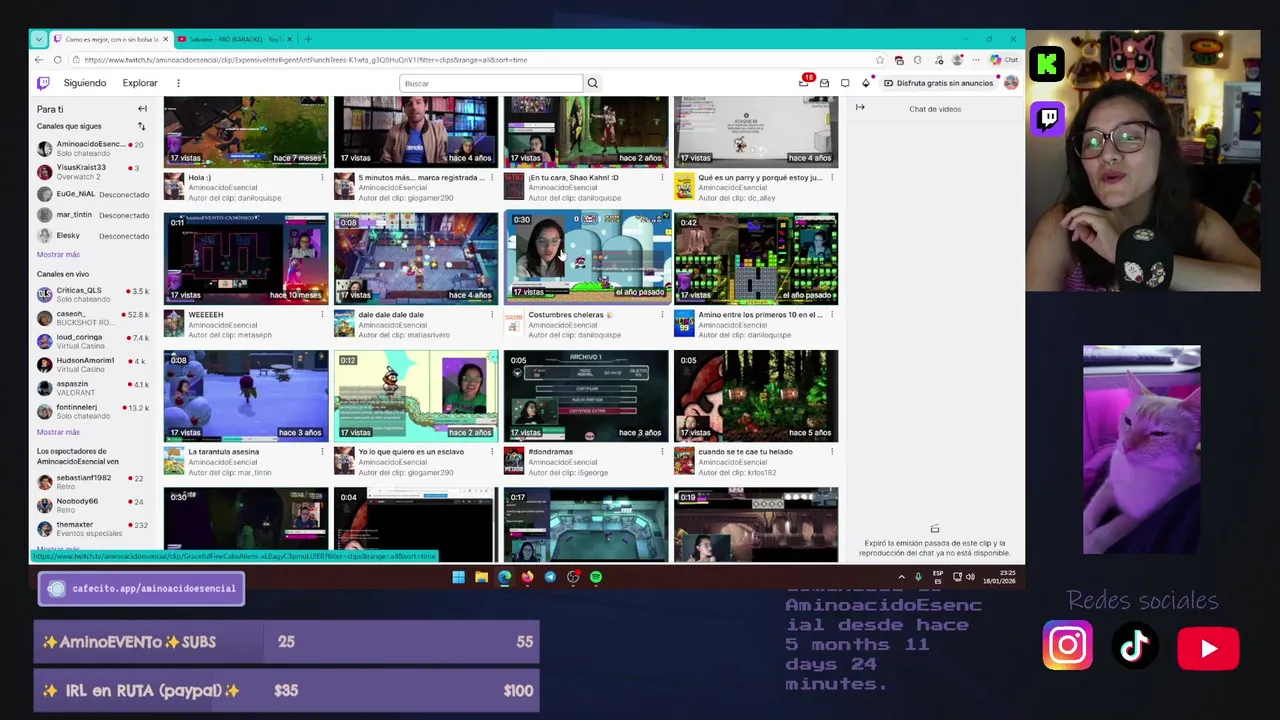Open options menu for #dondramas clip
Viewport: 1280px width, 720px height.
coord(662,452)
